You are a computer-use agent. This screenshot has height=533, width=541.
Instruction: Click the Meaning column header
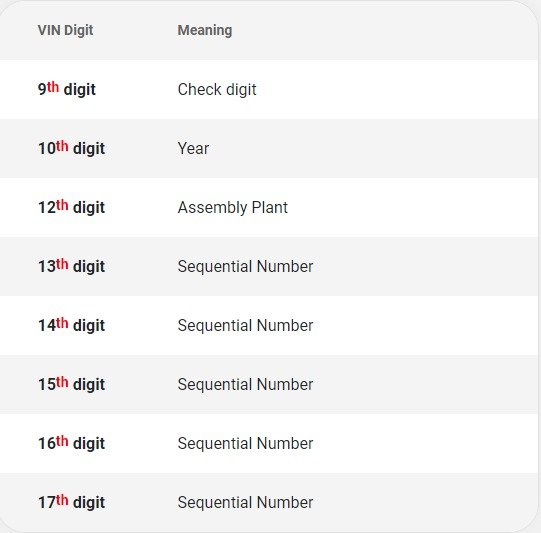click(205, 30)
